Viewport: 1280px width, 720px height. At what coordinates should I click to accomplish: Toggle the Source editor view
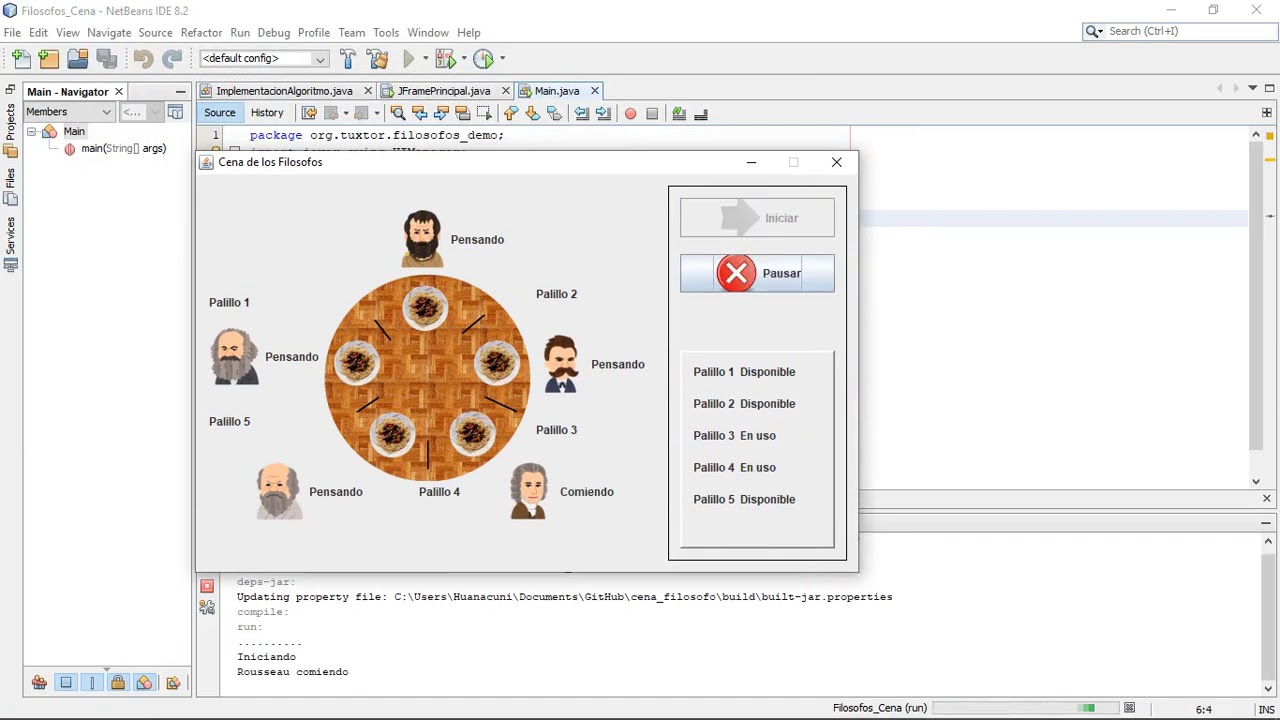220,113
